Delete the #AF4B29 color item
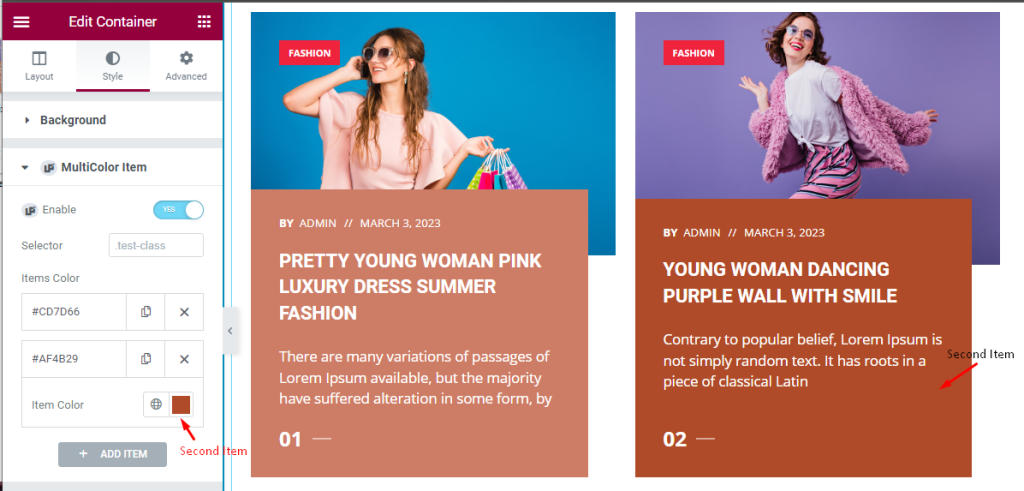 click(184, 359)
